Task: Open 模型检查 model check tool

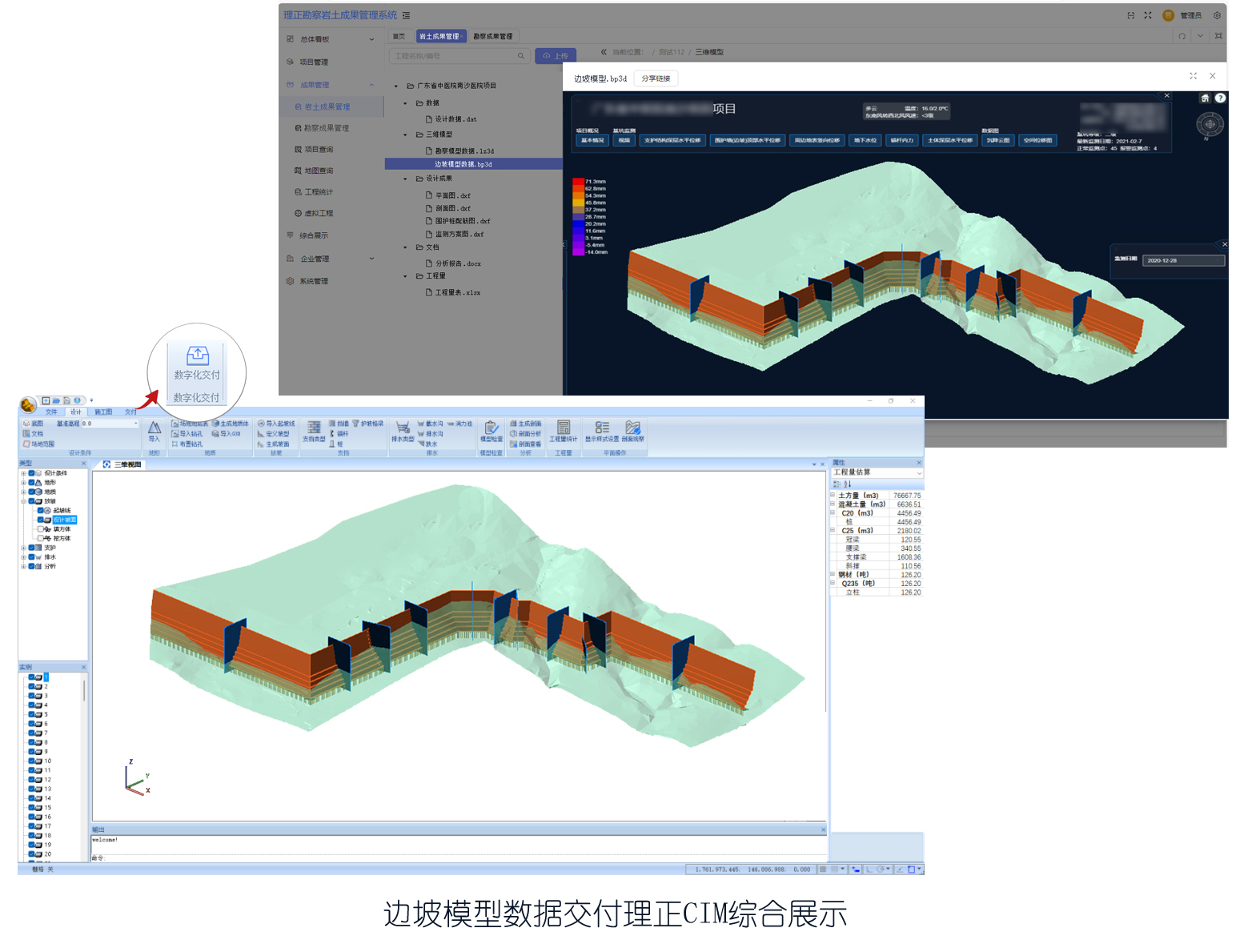Action: coord(491,430)
